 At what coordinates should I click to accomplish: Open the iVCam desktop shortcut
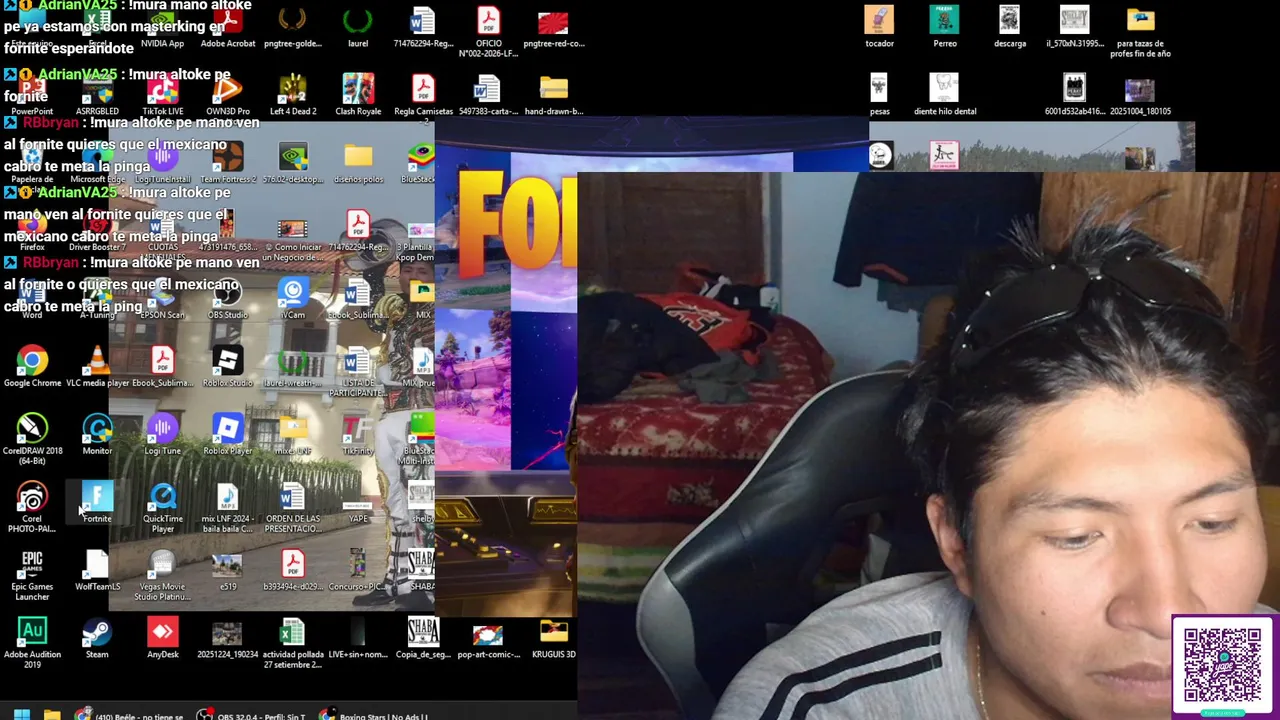click(x=292, y=299)
